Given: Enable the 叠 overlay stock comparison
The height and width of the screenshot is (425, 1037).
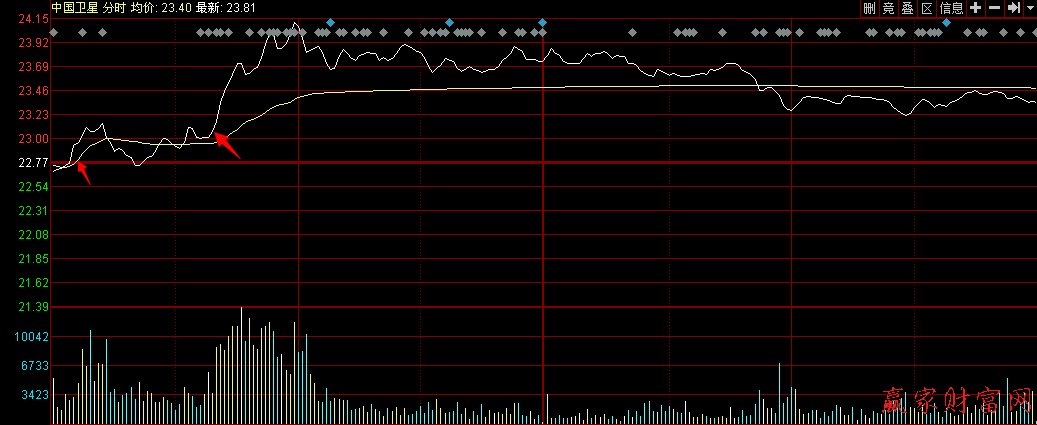Looking at the screenshot, I should coord(908,8).
